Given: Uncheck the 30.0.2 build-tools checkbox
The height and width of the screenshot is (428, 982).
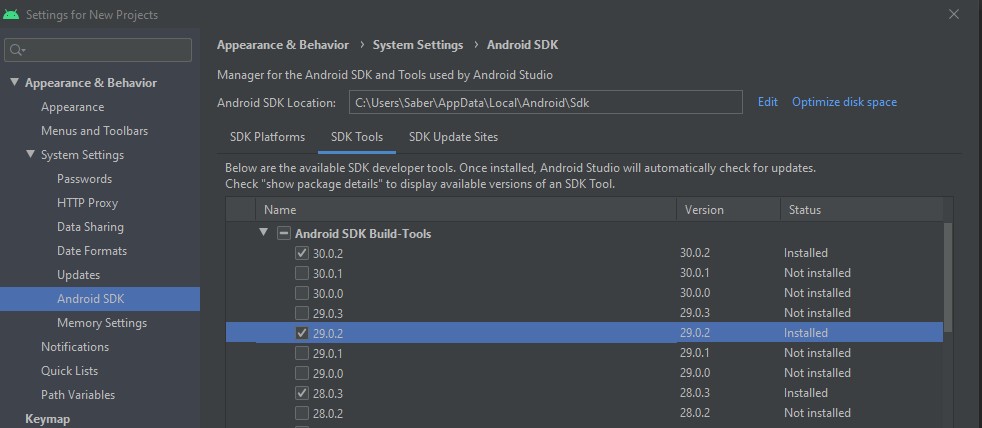Looking at the screenshot, I should [302, 253].
